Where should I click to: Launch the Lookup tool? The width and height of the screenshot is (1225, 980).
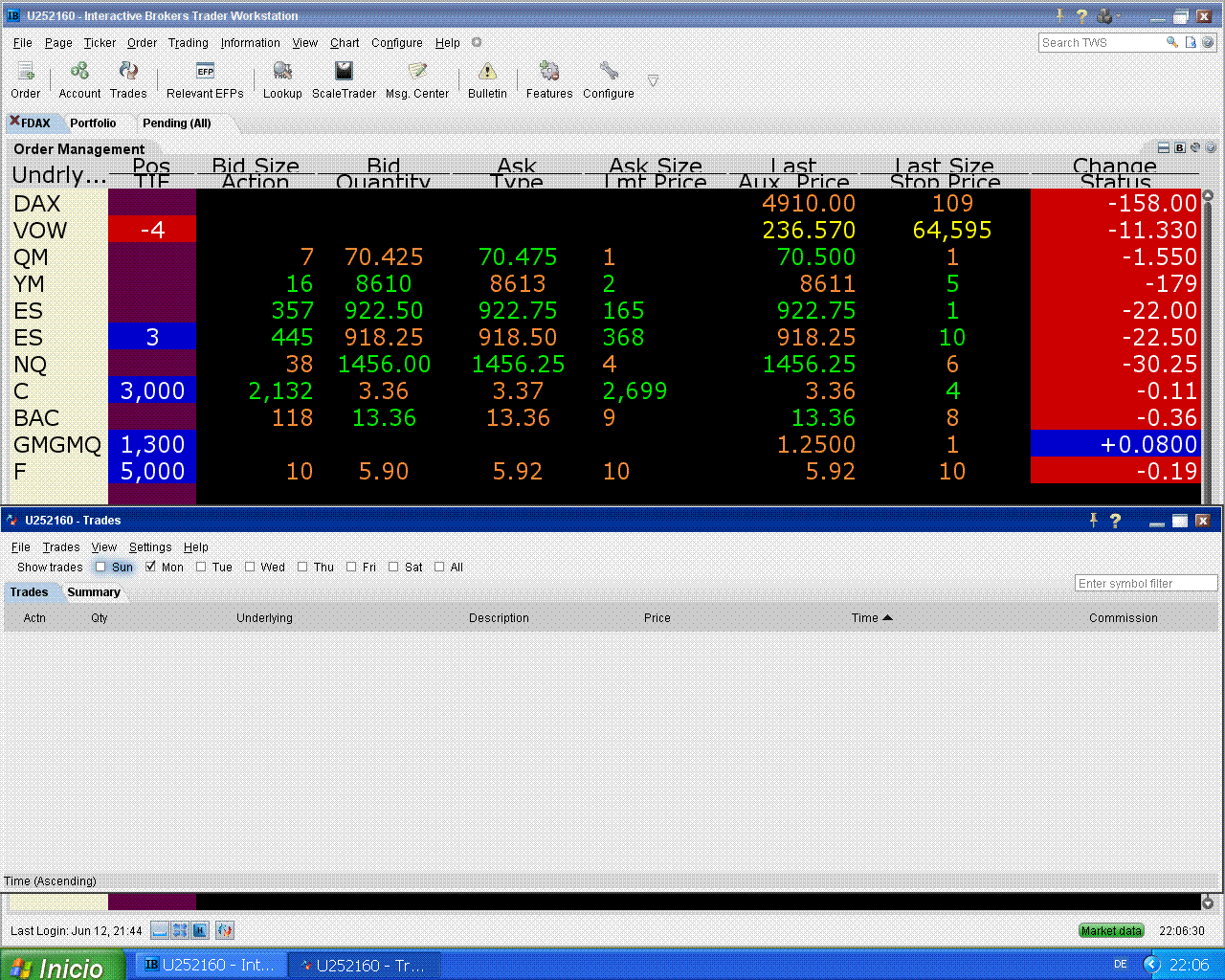[282, 79]
